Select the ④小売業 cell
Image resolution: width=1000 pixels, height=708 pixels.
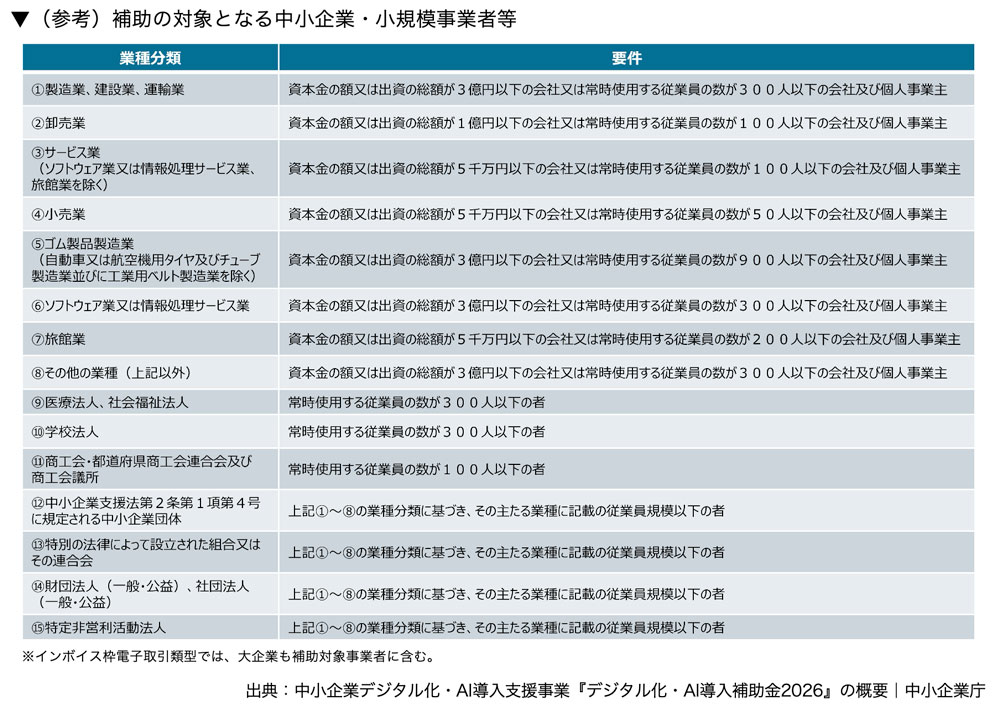point(151,214)
